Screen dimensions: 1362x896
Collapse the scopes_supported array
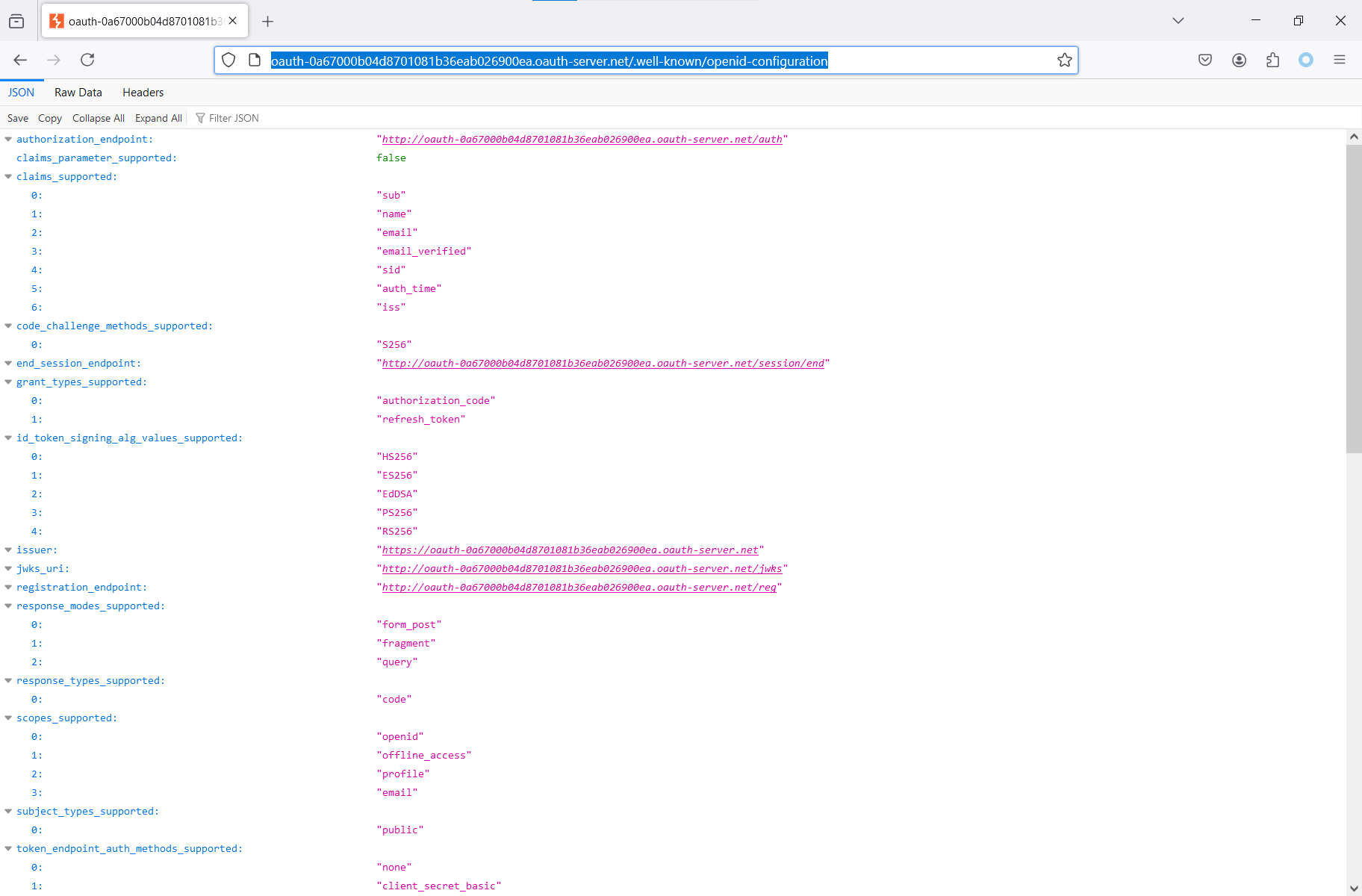pos(8,718)
